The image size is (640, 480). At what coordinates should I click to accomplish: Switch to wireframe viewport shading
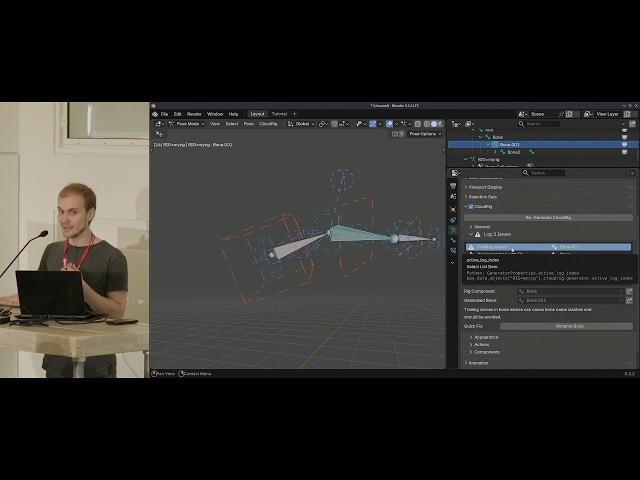(427, 124)
